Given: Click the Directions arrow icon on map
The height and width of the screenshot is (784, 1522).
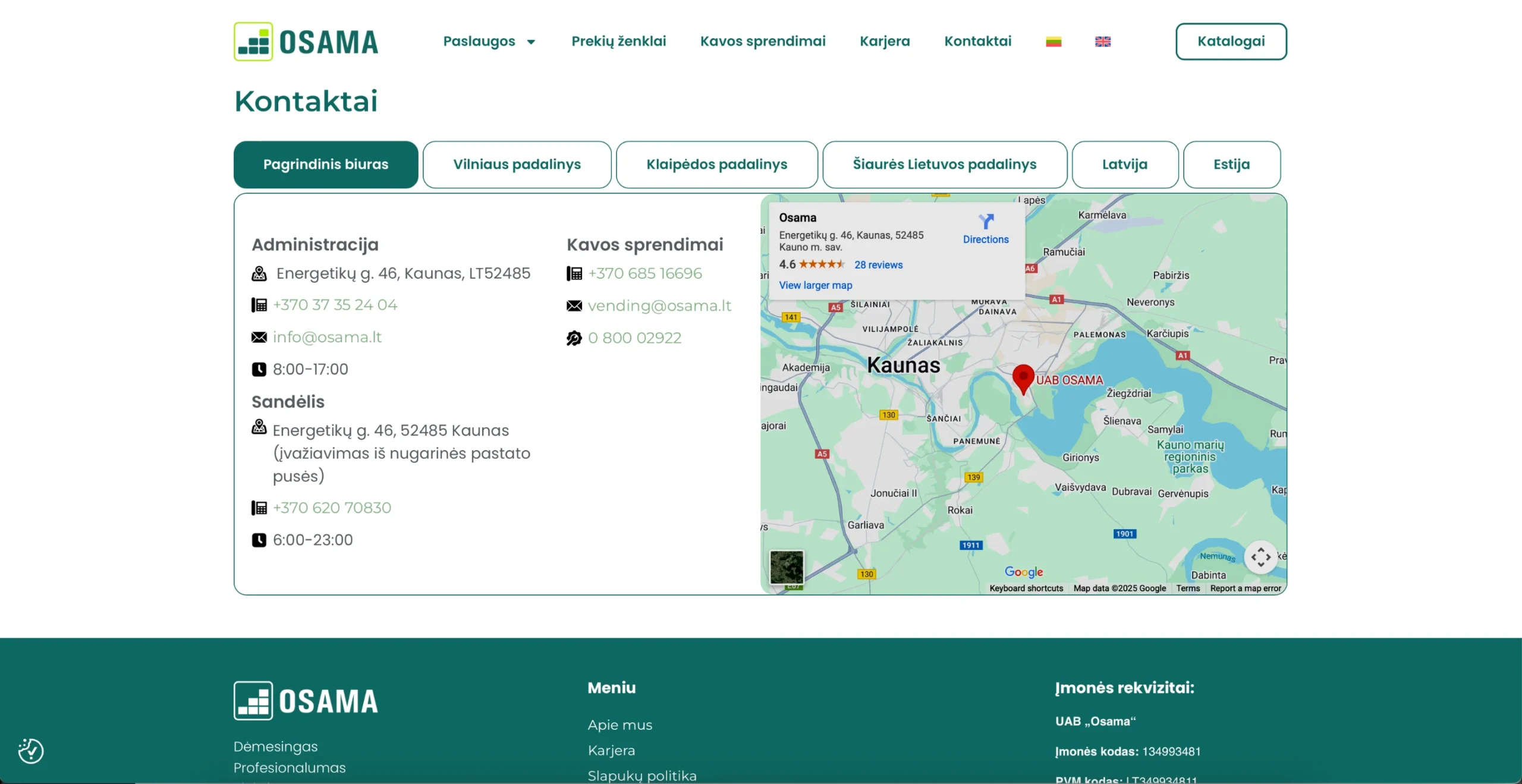Looking at the screenshot, I should pyautogui.click(x=986, y=222).
